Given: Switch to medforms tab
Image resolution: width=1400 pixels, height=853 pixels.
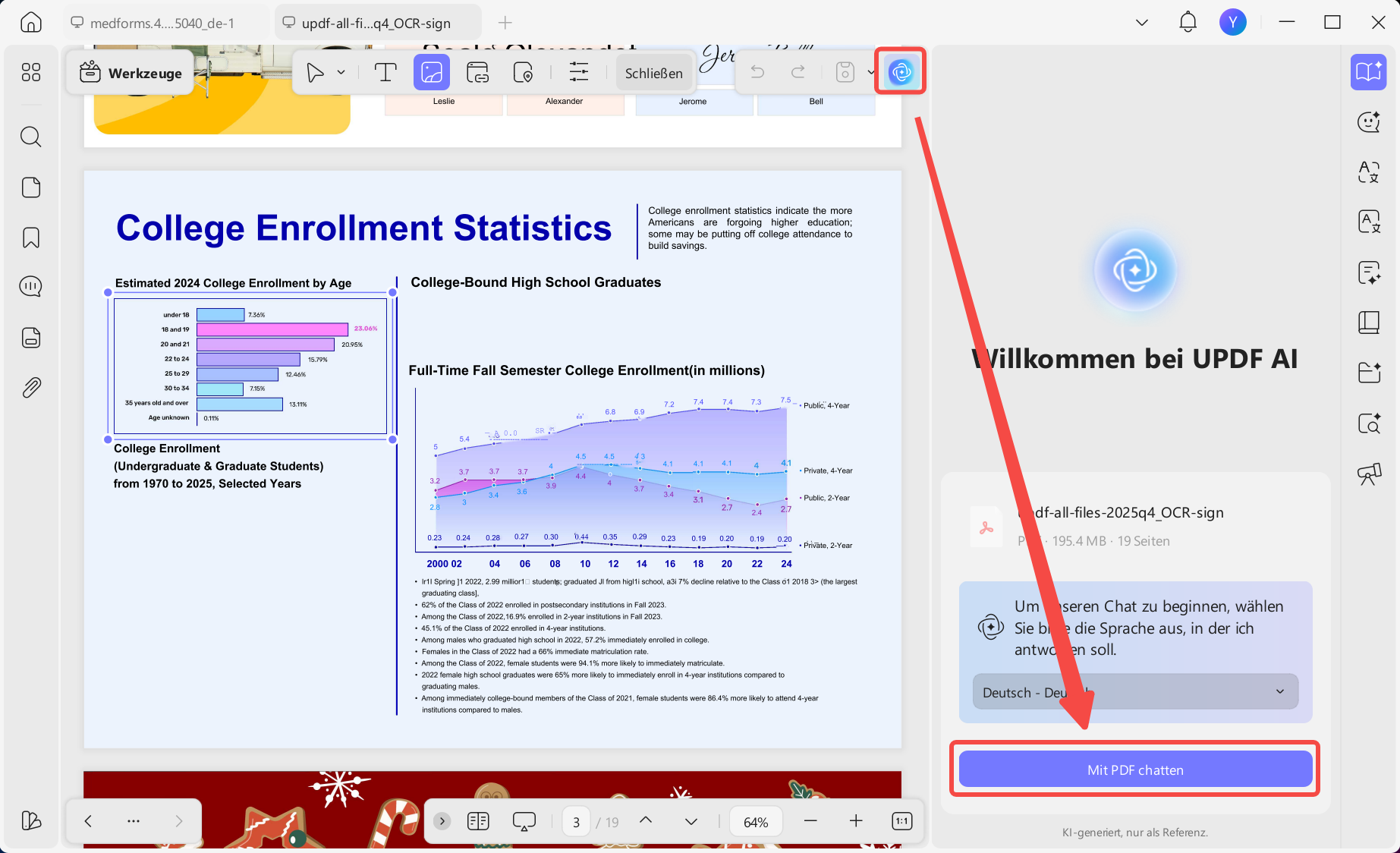Looking at the screenshot, I should 163,23.
